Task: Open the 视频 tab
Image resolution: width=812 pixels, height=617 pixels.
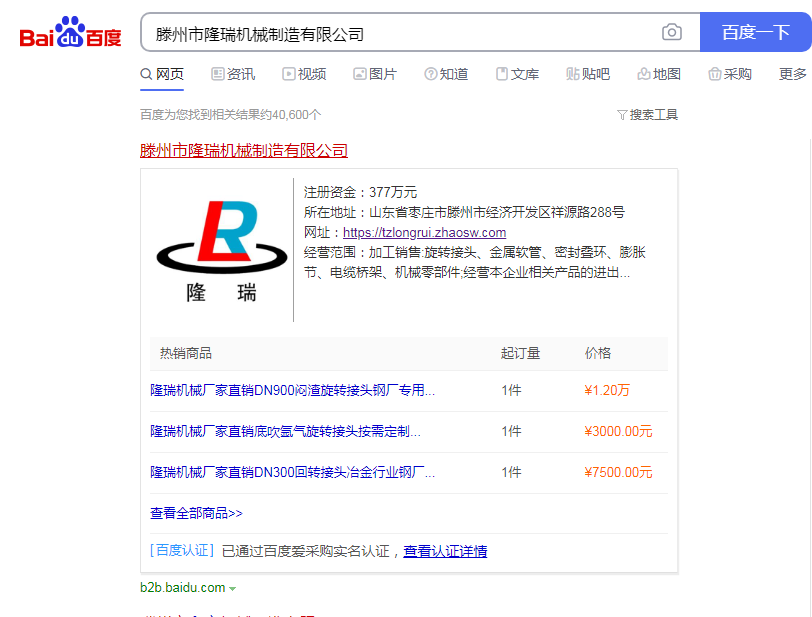Action: click(304, 74)
